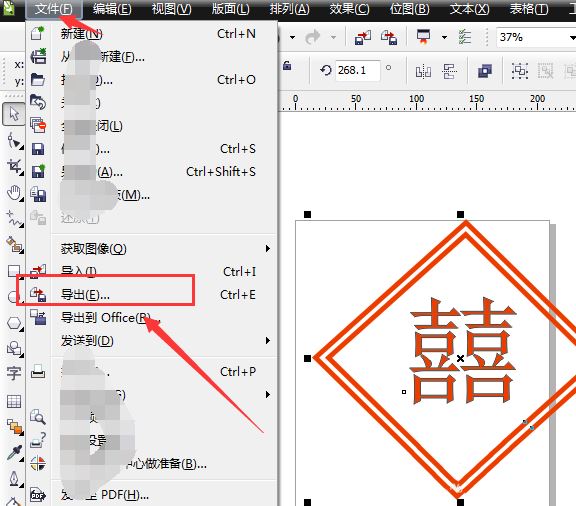Choose 导出到 Office(R)... item
The image size is (576, 506).
click(x=151, y=317)
